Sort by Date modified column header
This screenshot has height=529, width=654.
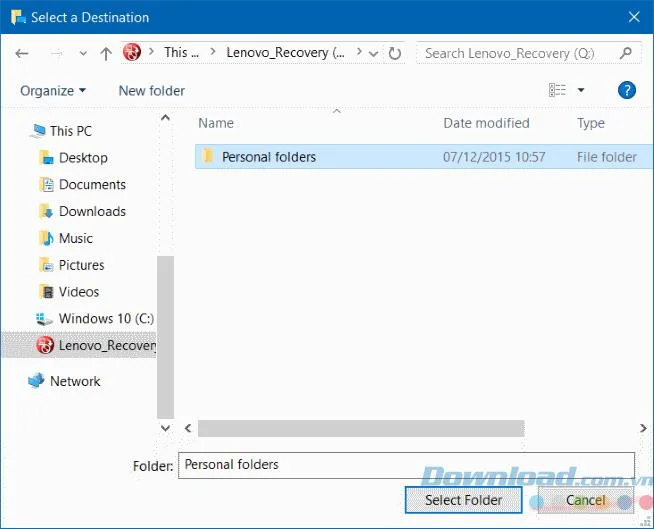click(486, 123)
